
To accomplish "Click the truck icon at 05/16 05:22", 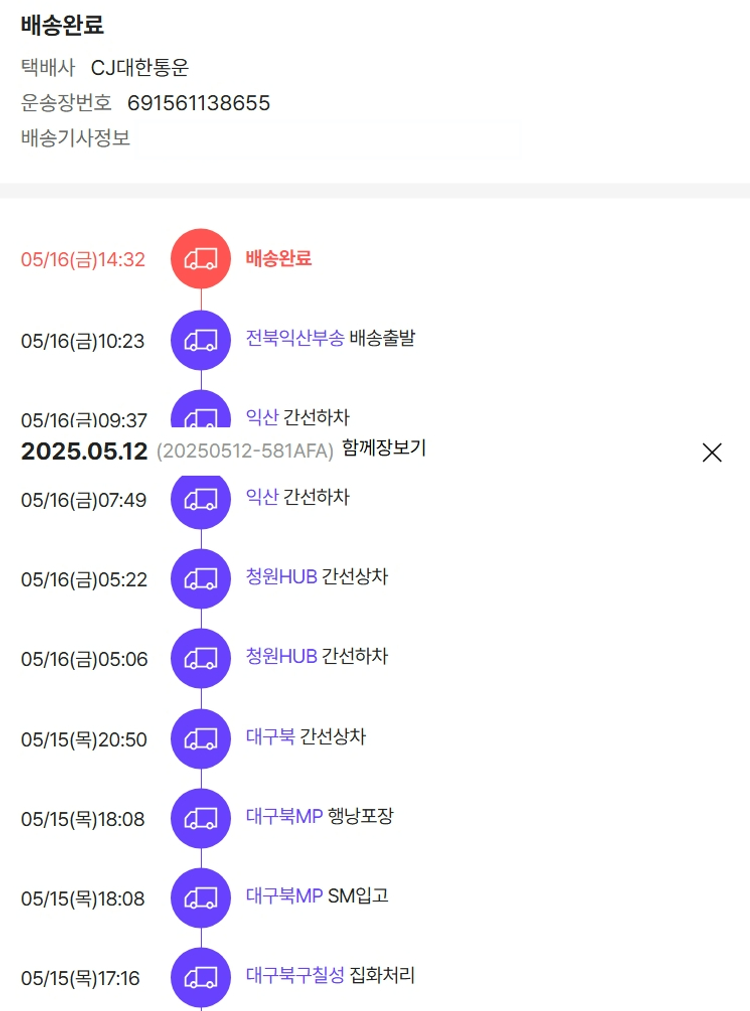I will point(201,578).
